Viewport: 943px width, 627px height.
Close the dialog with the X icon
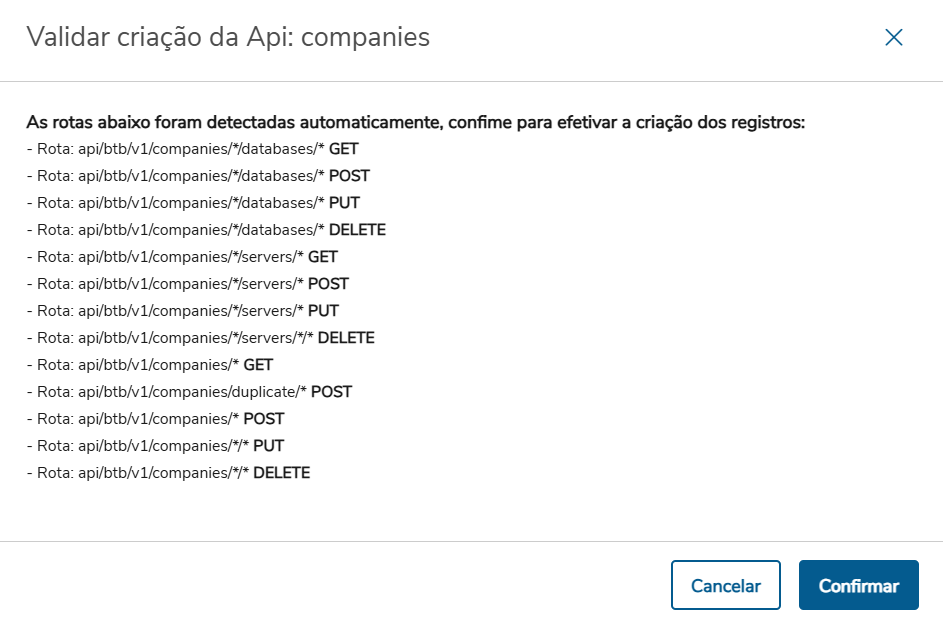pyautogui.click(x=894, y=38)
